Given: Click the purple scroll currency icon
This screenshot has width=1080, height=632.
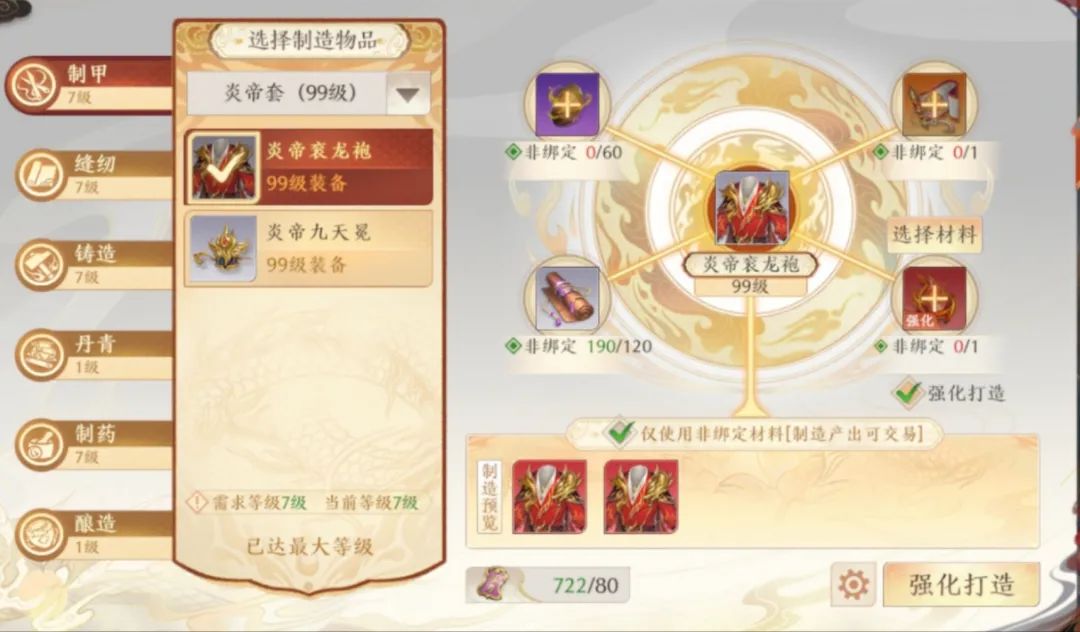Looking at the screenshot, I should point(497,584).
